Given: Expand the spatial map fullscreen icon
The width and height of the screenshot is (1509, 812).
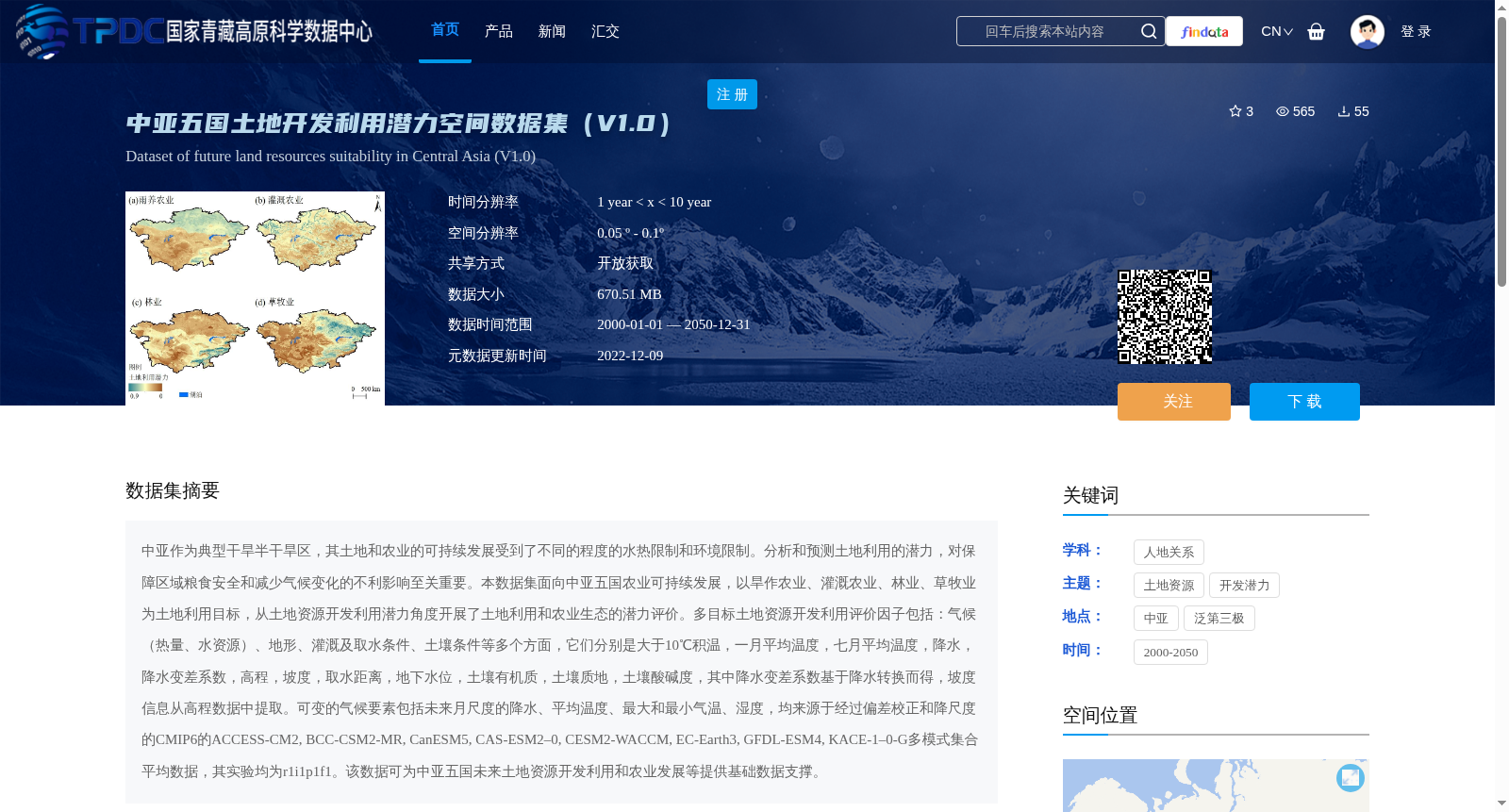Looking at the screenshot, I should point(1351,777).
